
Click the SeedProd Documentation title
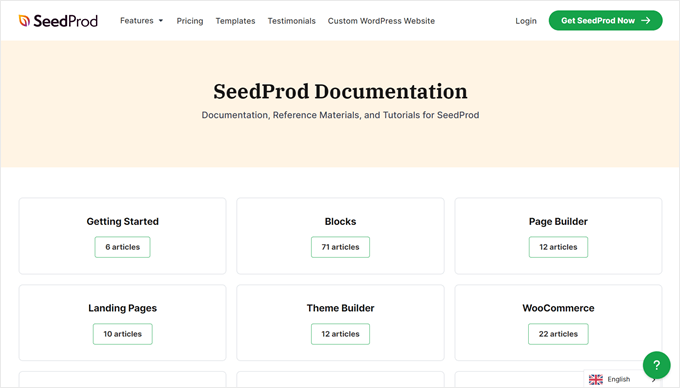coord(340,91)
